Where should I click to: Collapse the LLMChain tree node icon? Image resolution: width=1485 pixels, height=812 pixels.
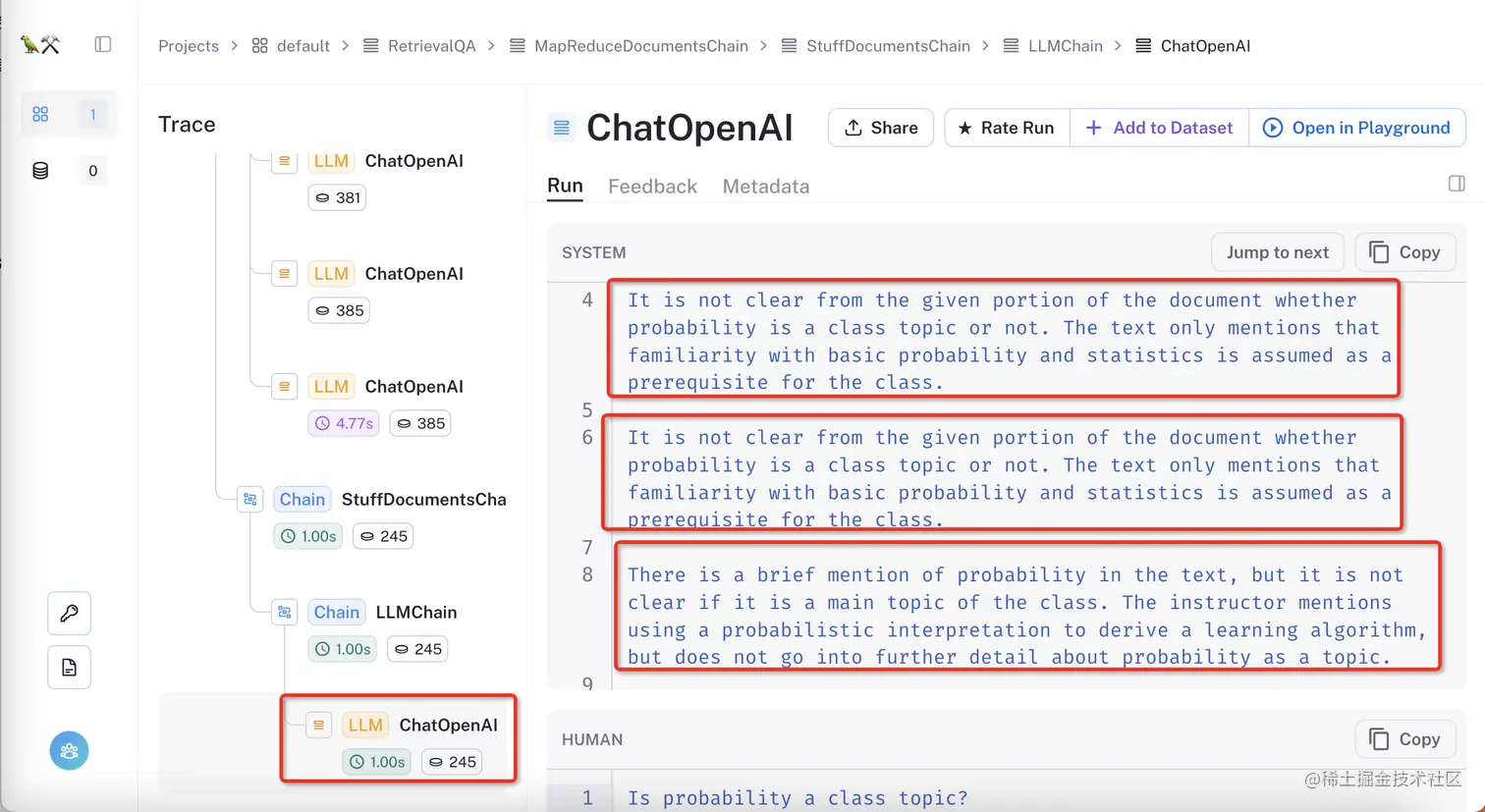pyautogui.click(x=285, y=613)
